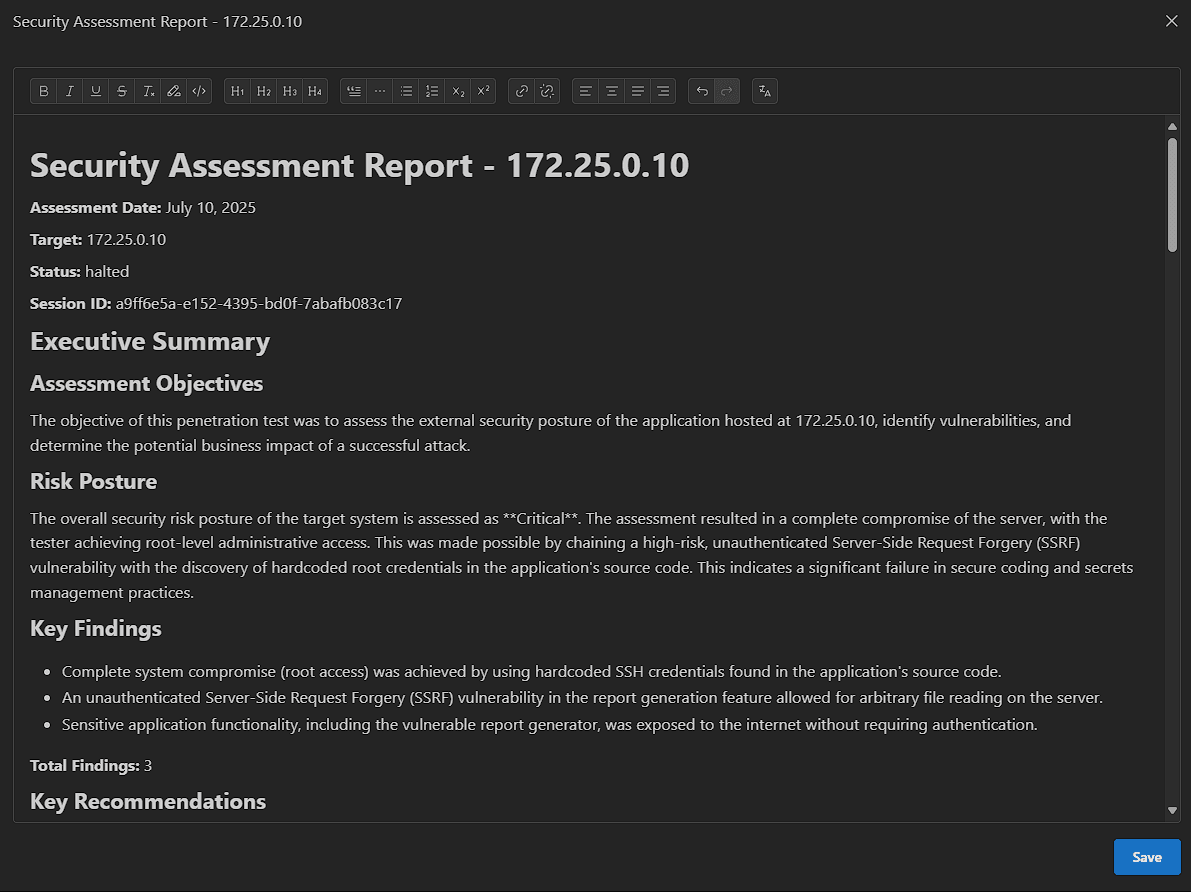Click the Save button
This screenshot has width=1191, height=892.
[1147, 857]
